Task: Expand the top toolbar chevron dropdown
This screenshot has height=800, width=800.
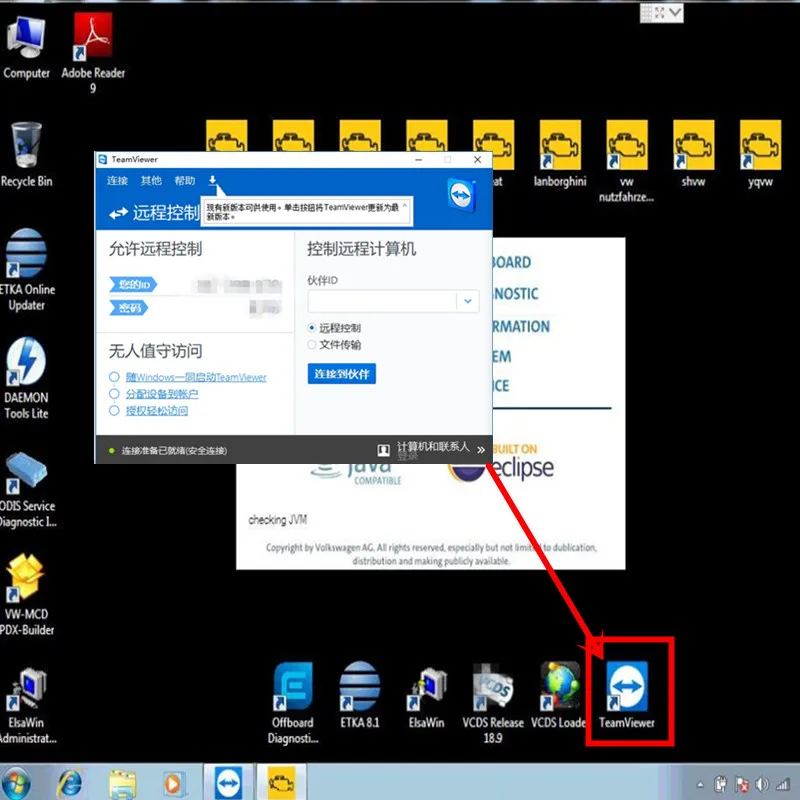Action: pos(676,12)
